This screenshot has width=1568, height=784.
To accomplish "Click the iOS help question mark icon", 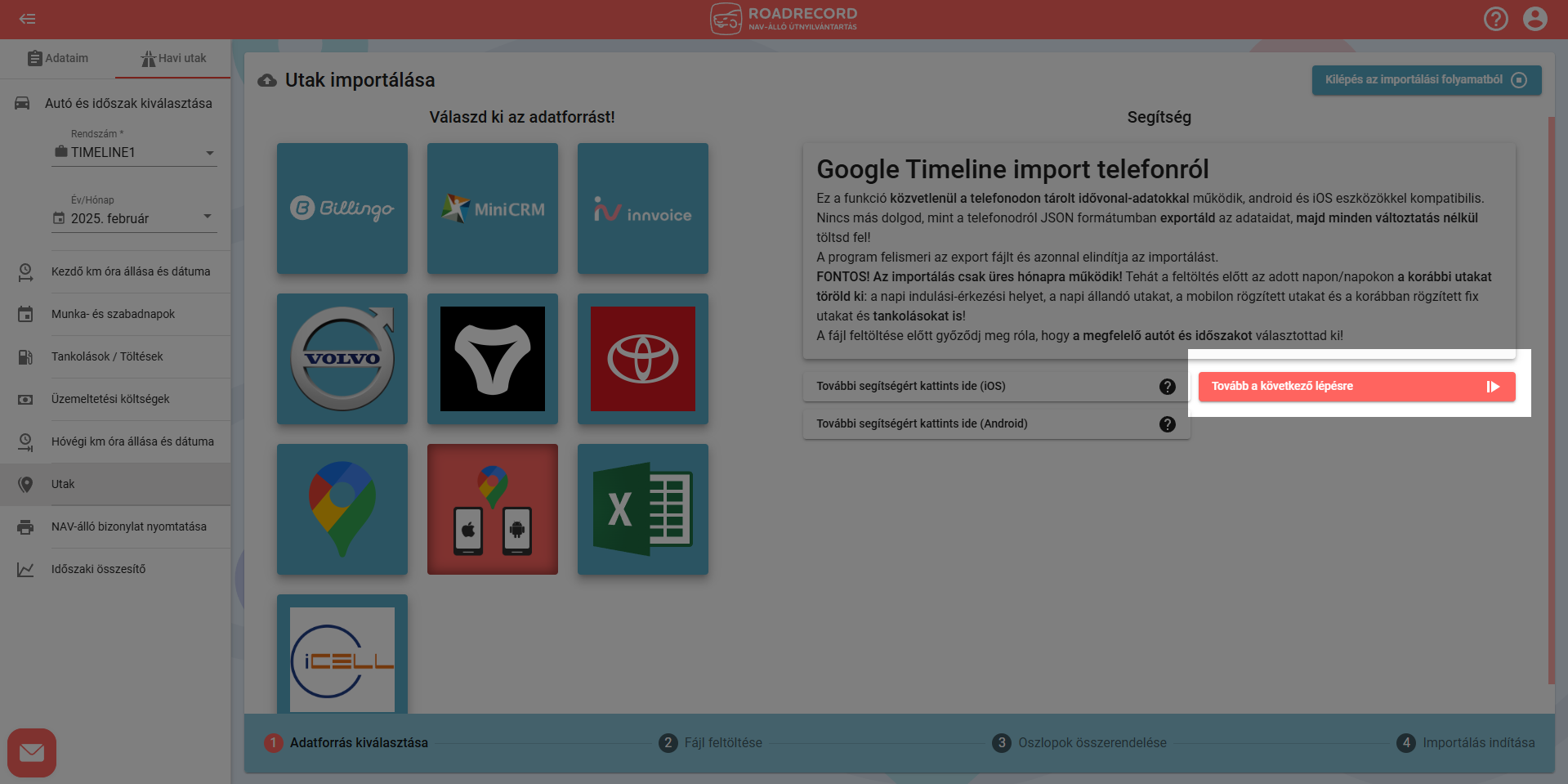I will [1168, 387].
